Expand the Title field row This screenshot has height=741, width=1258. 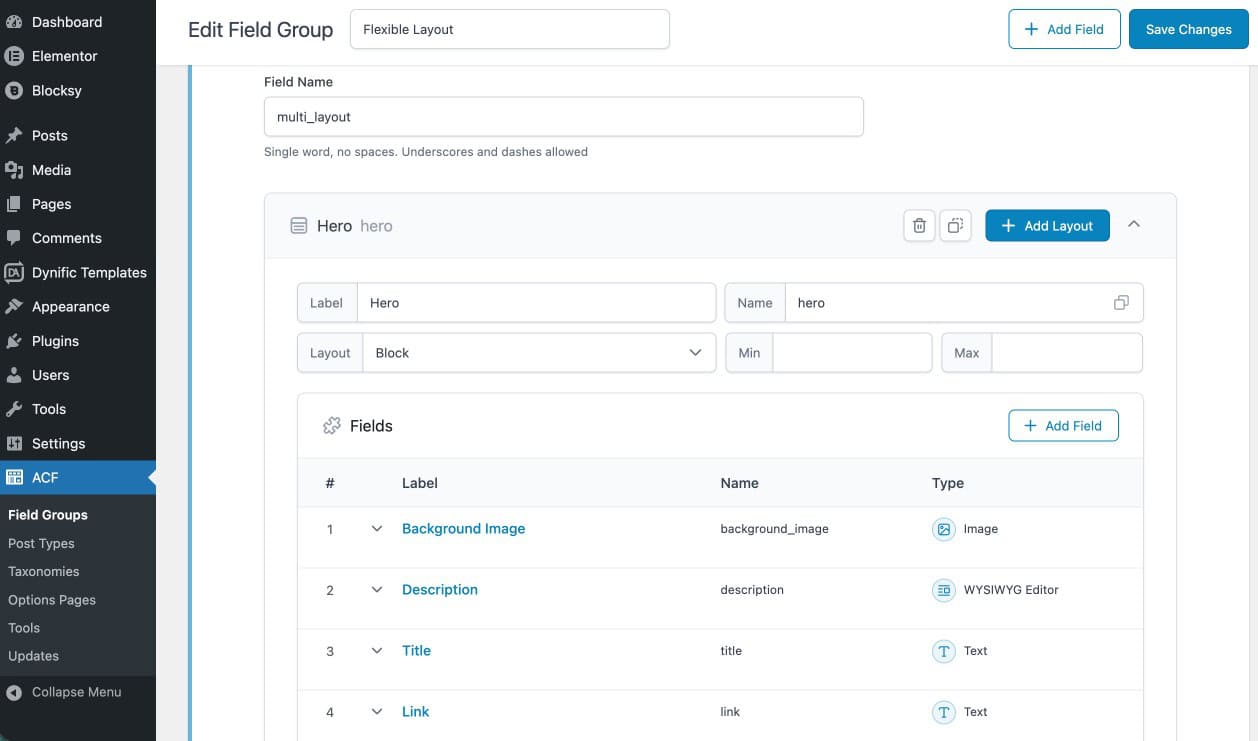tap(377, 651)
